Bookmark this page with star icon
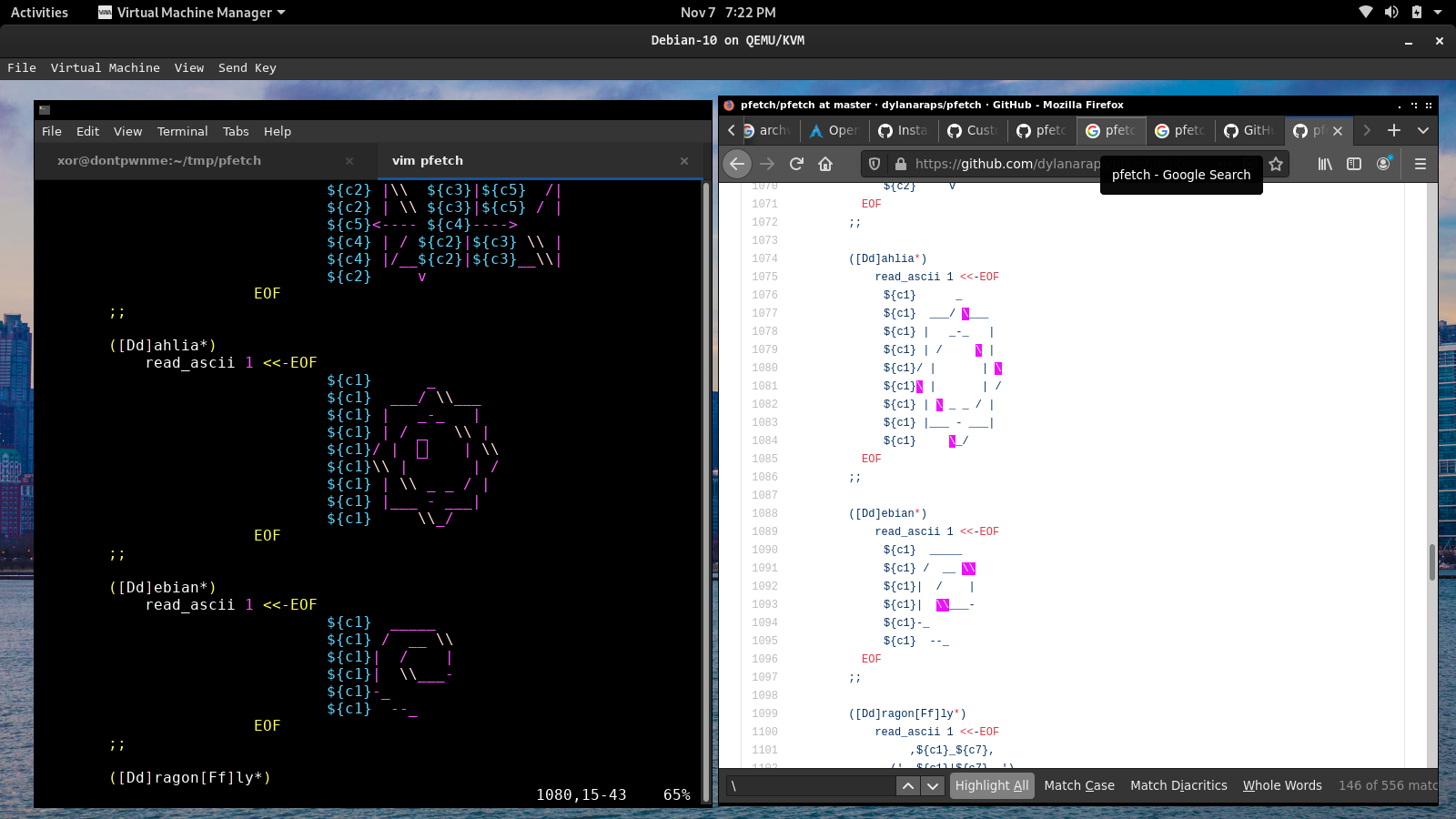Image resolution: width=1456 pixels, height=819 pixels. pyautogui.click(x=1276, y=164)
